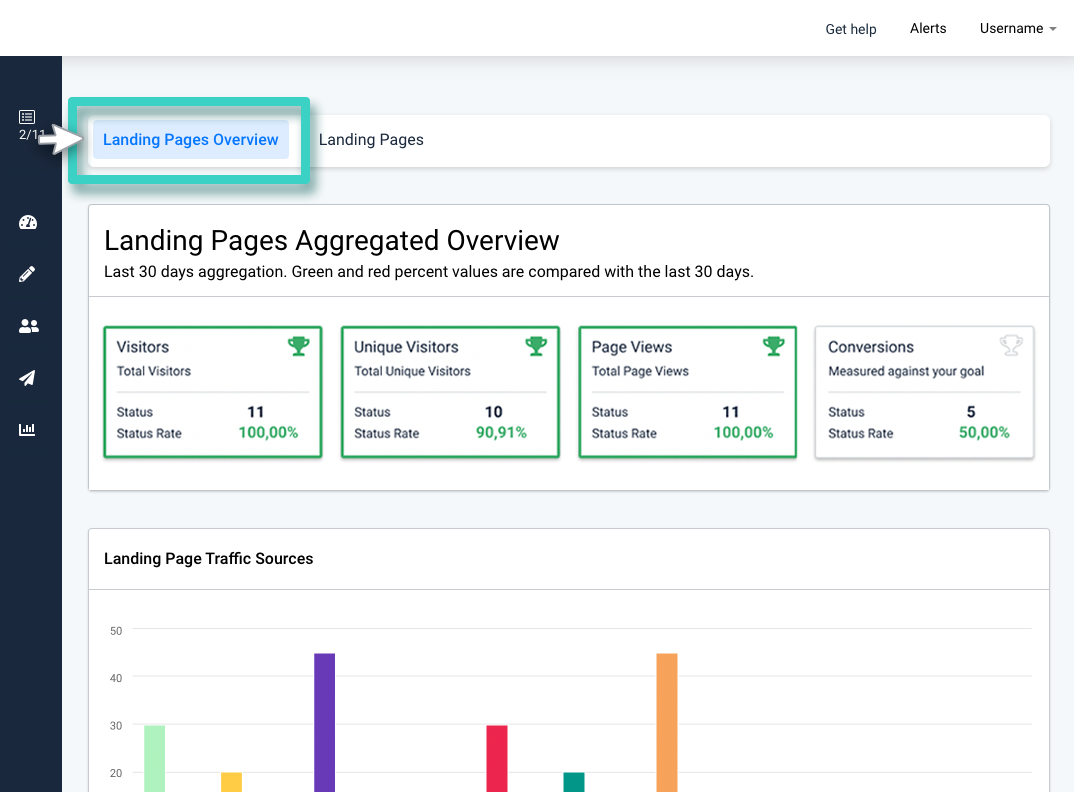Select the Visitors stat card title
This screenshot has height=792, width=1074.
tap(142, 347)
